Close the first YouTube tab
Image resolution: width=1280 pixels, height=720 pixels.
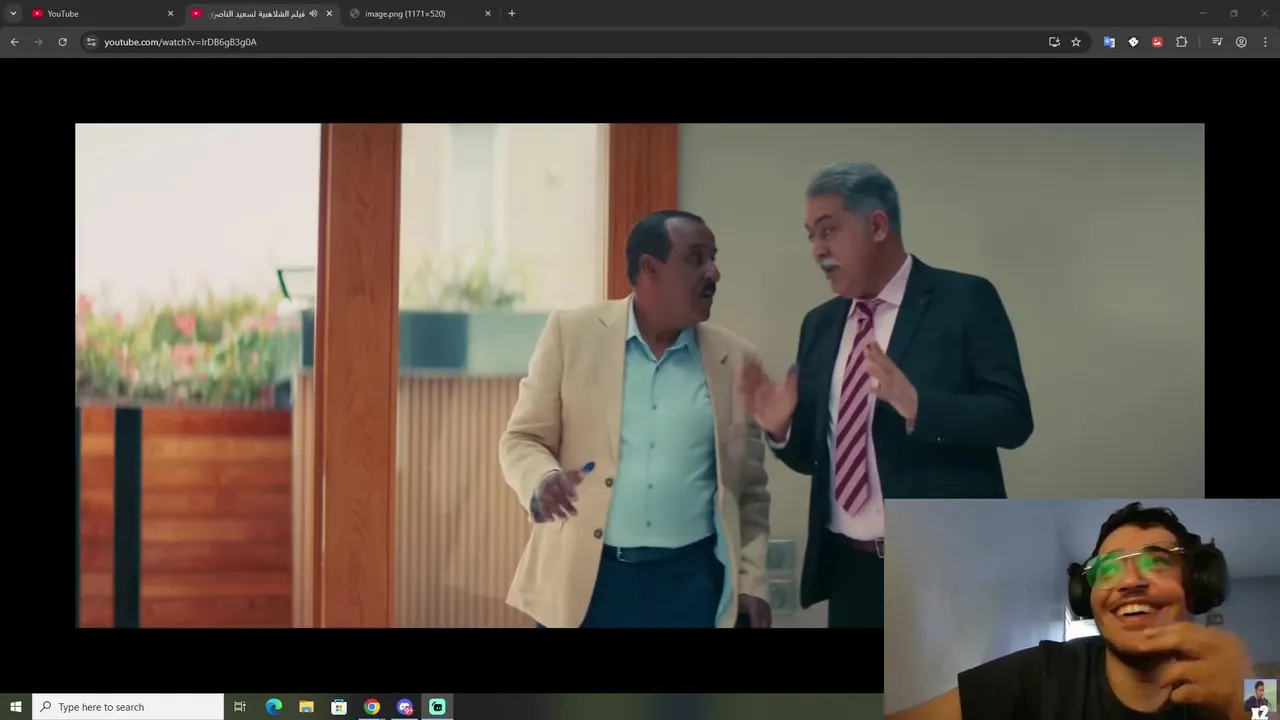pos(170,13)
